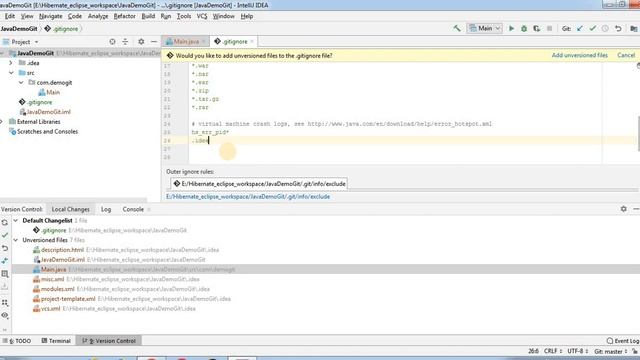The image size is (640, 360).
Task: Refresh Local Changes icon
Action: click(x=5, y=222)
